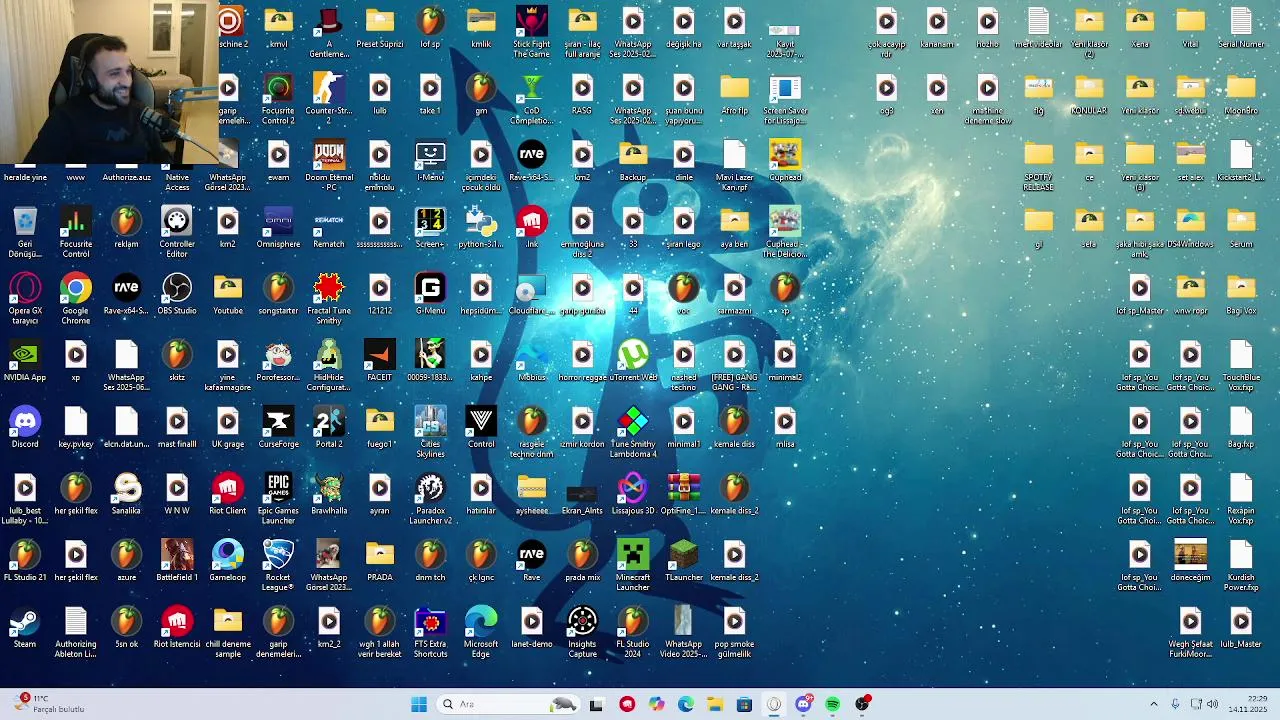This screenshot has width=1280, height=720.
Task: Open the Doom Eternal - PC icon
Action: (329, 166)
